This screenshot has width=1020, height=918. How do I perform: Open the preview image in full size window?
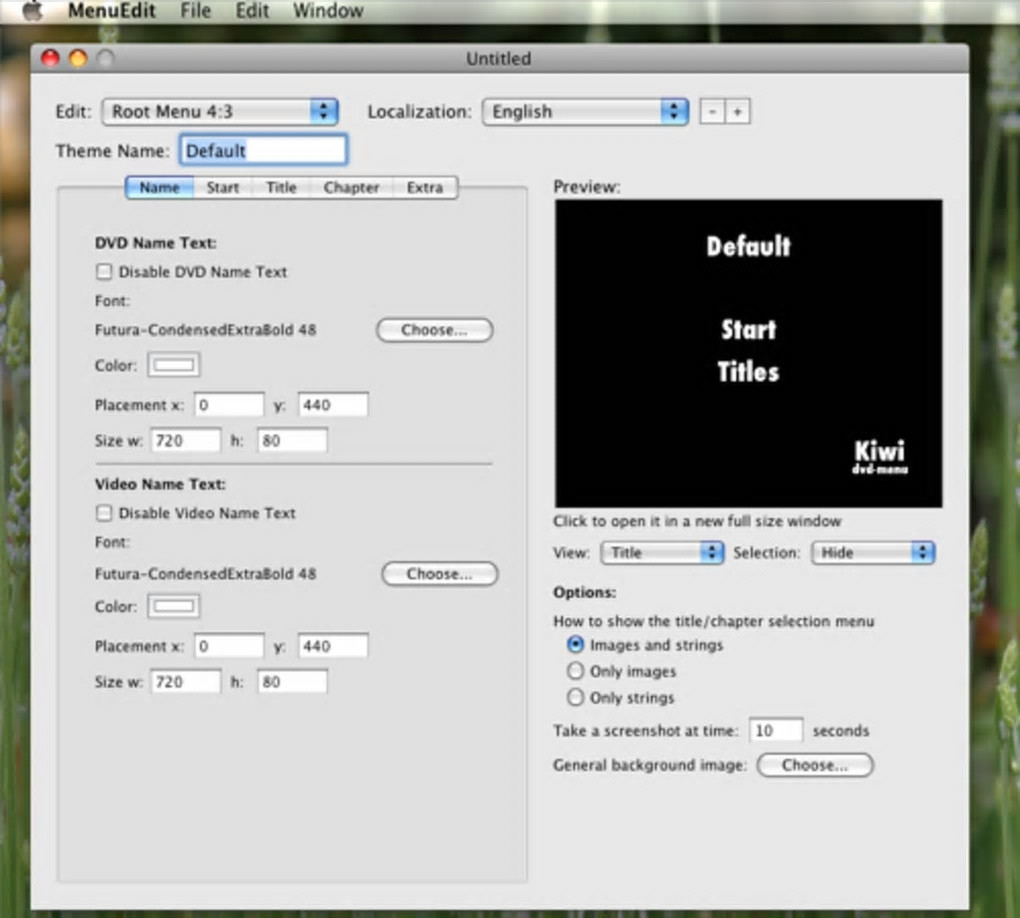(748, 353)
